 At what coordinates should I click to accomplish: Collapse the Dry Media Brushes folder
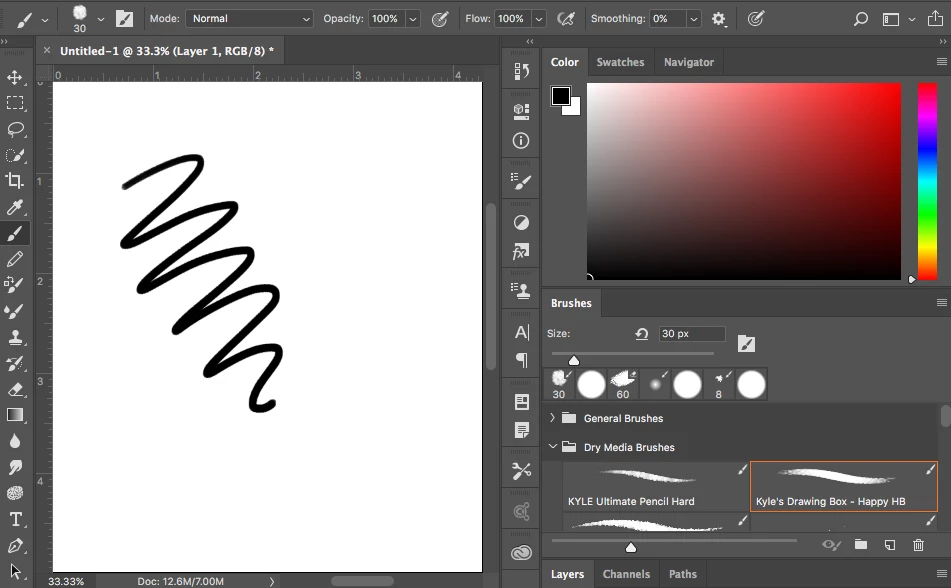tap(552, 447)
